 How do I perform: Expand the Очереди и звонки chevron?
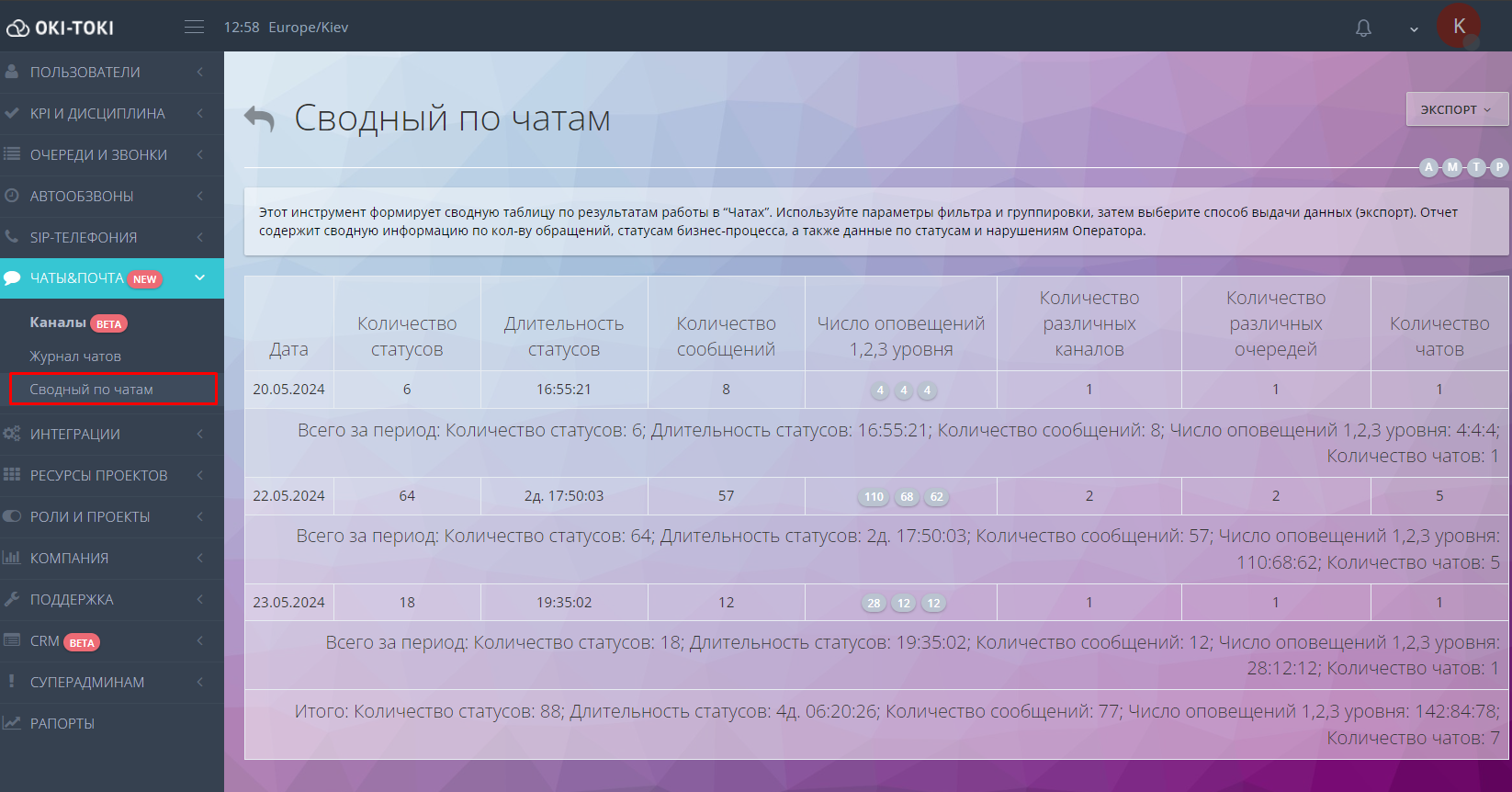pyautogui.click(x=200, y=154)
